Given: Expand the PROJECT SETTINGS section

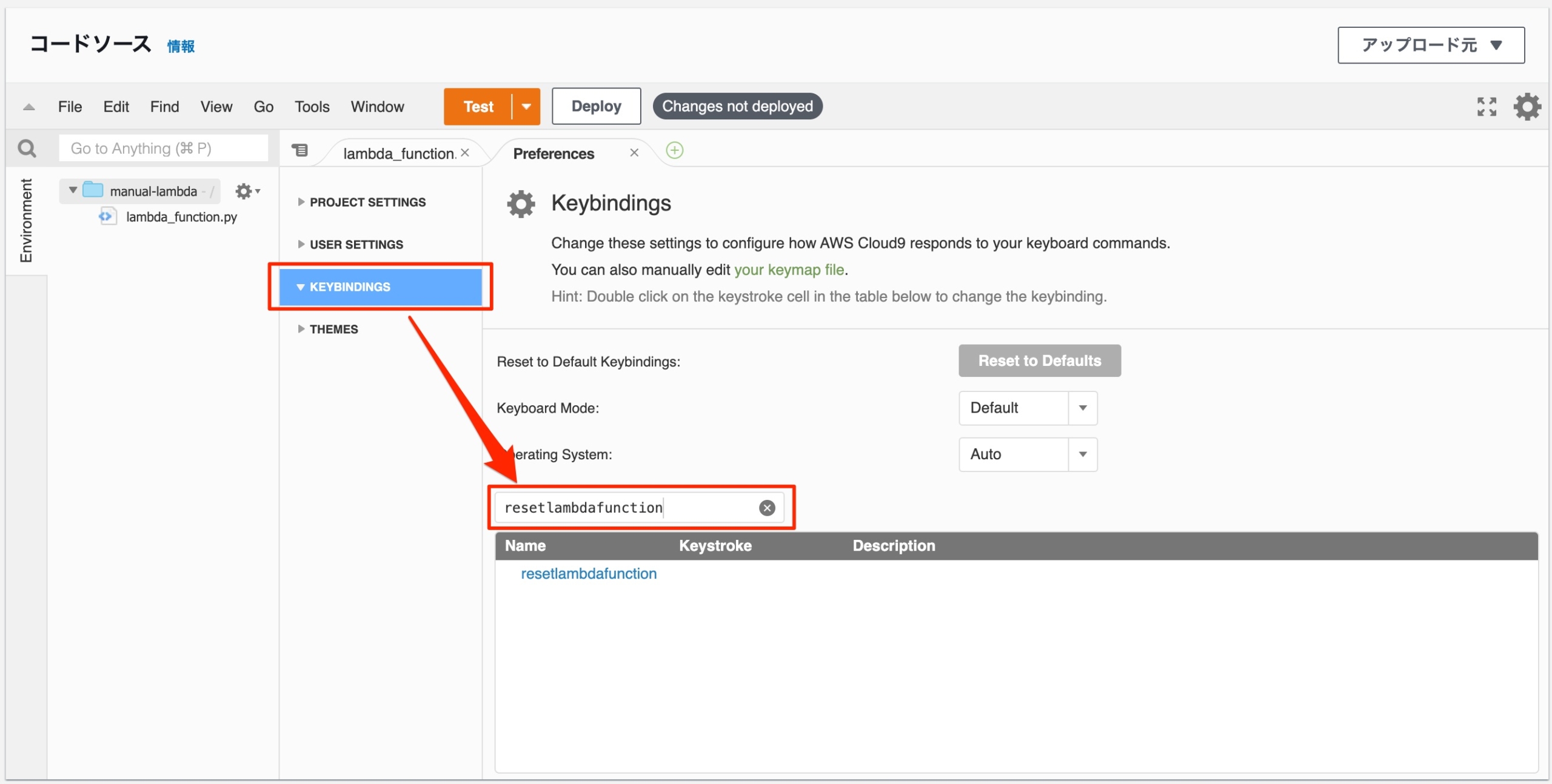Looking at the screenshot, I should 367,202.
